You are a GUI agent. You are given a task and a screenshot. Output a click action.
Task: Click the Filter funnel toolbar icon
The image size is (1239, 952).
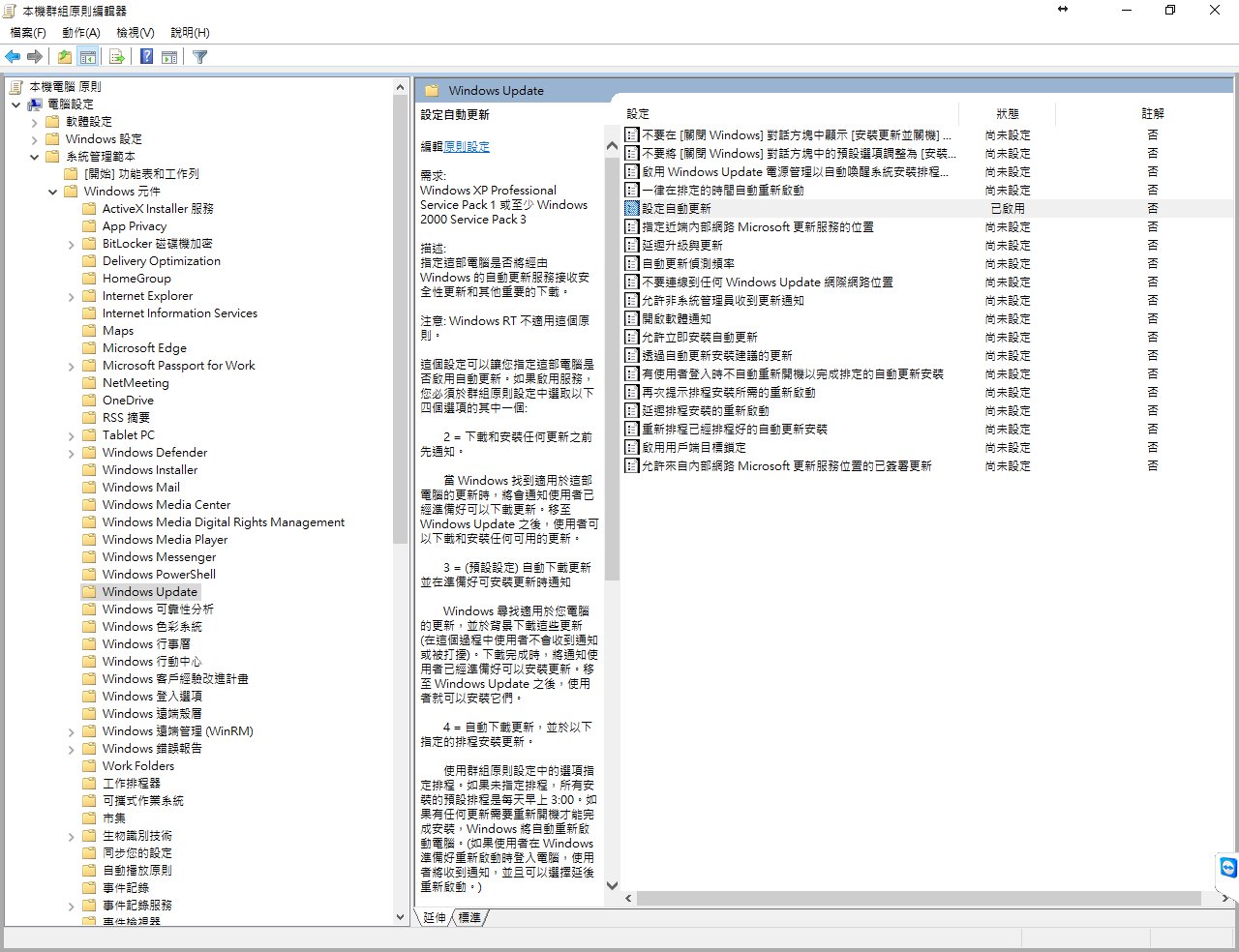[200, 57]
